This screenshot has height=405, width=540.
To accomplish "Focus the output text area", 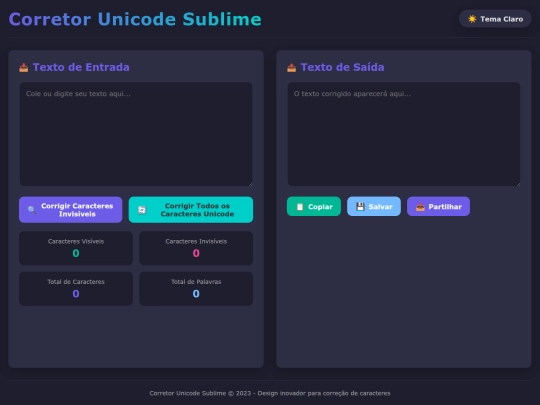I will point(404,134).
